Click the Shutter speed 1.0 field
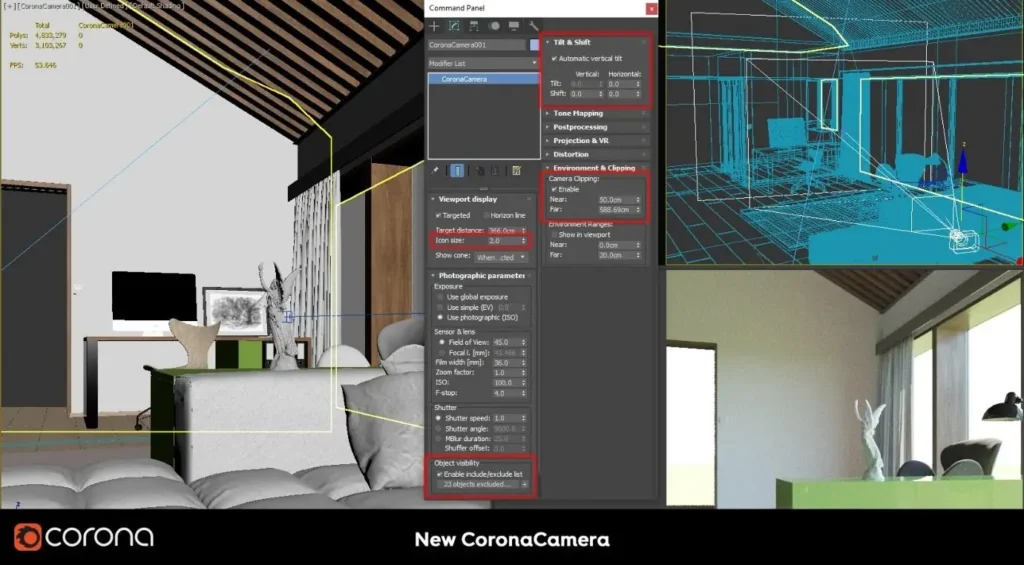This screenshot has width=1024, height=565. point(506,418)
